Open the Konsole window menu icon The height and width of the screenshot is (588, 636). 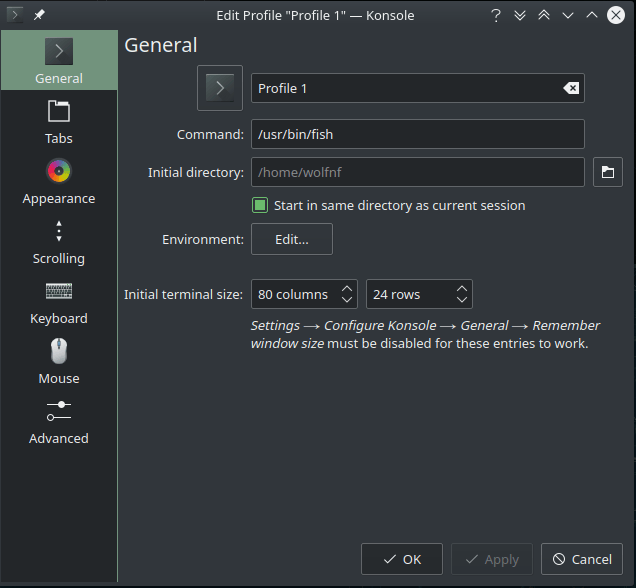(15, 15)
